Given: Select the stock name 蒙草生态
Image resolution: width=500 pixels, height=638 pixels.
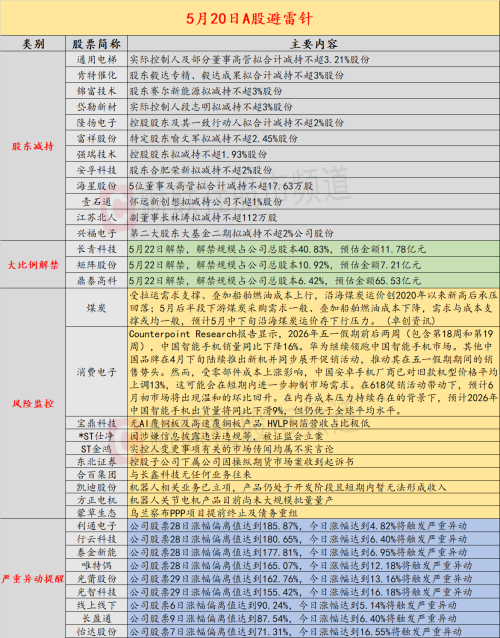Looking at the screenshot, I should click(96, 512).
